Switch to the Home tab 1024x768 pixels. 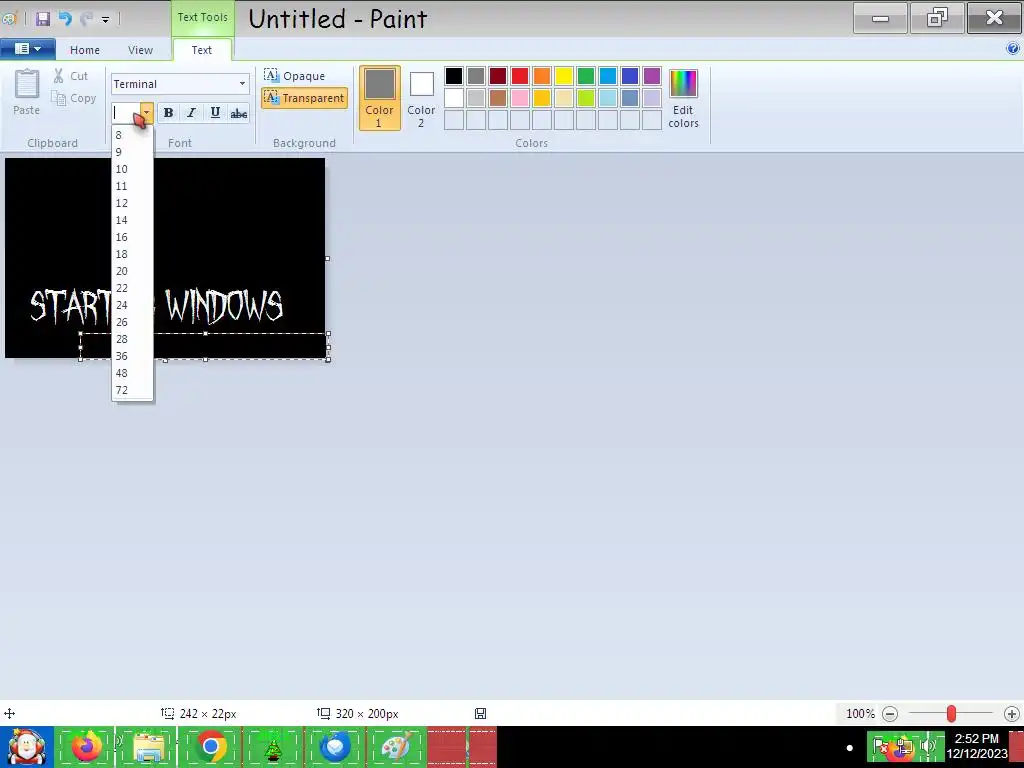pos(85,50)
